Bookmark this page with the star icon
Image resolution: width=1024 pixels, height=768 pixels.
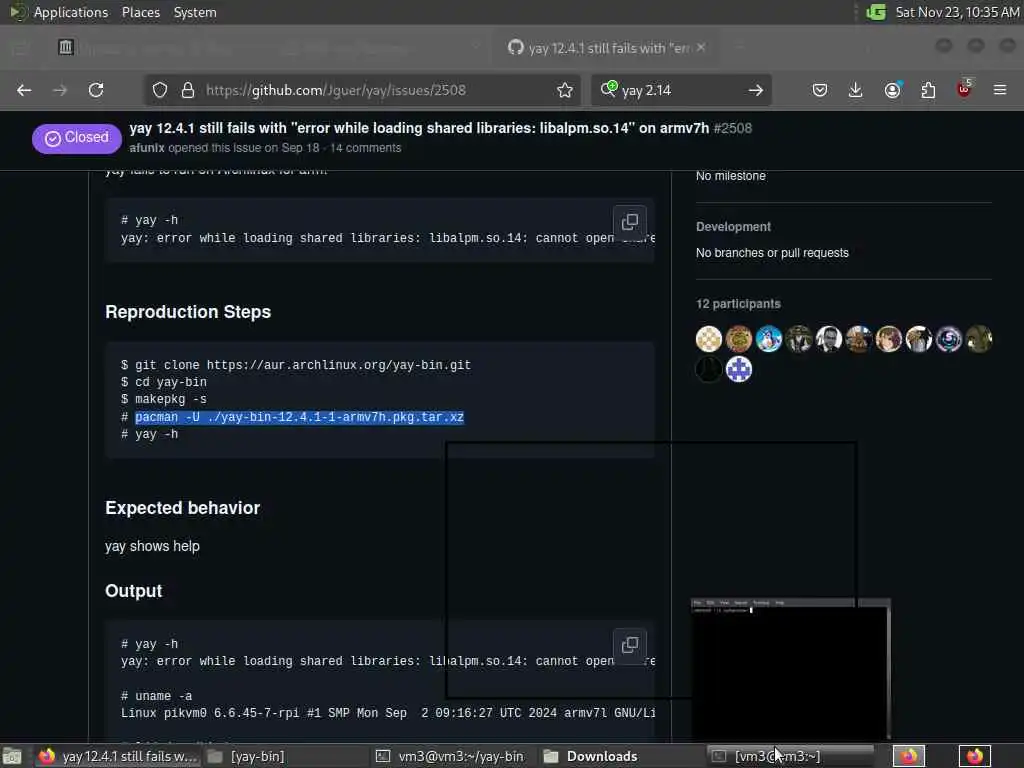[x=565, y=90]
